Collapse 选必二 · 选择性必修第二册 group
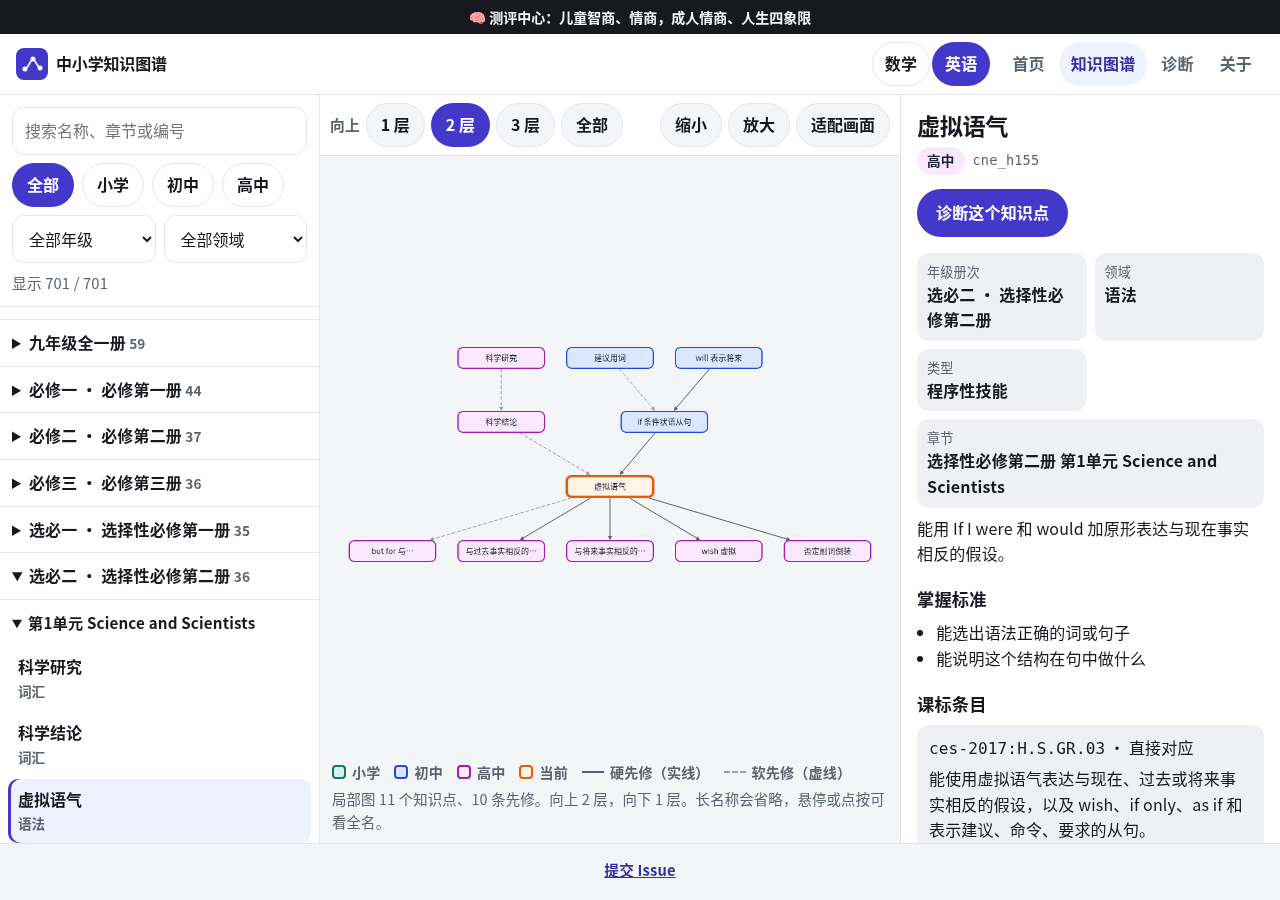The image size is (1280, 900). (x=159, y=576)
